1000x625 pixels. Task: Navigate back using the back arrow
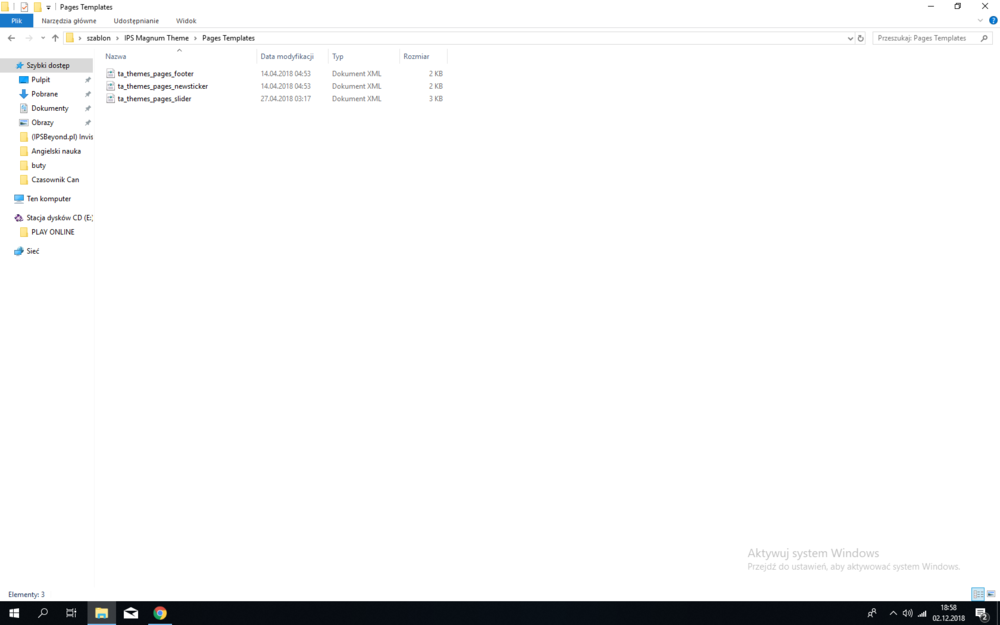pyautogui.click(x=11, y=38)
